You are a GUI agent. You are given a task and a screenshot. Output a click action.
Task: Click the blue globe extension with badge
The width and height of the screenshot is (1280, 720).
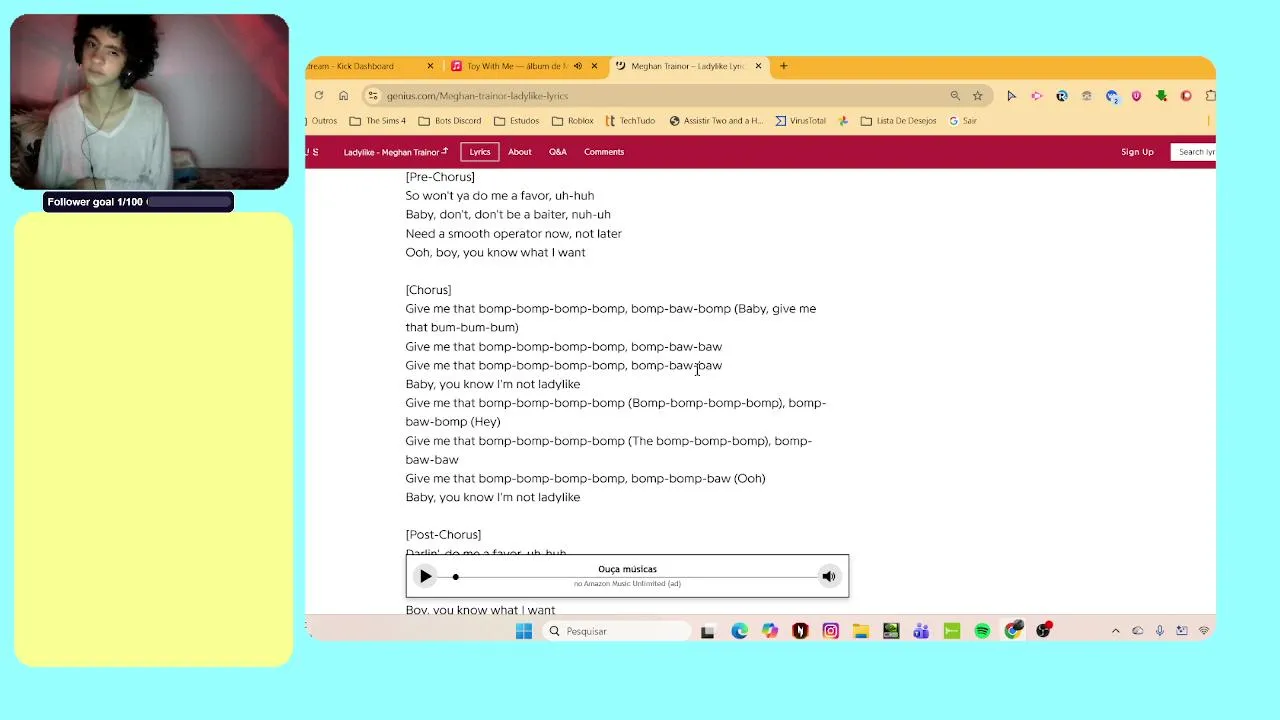click(1112, 96)
